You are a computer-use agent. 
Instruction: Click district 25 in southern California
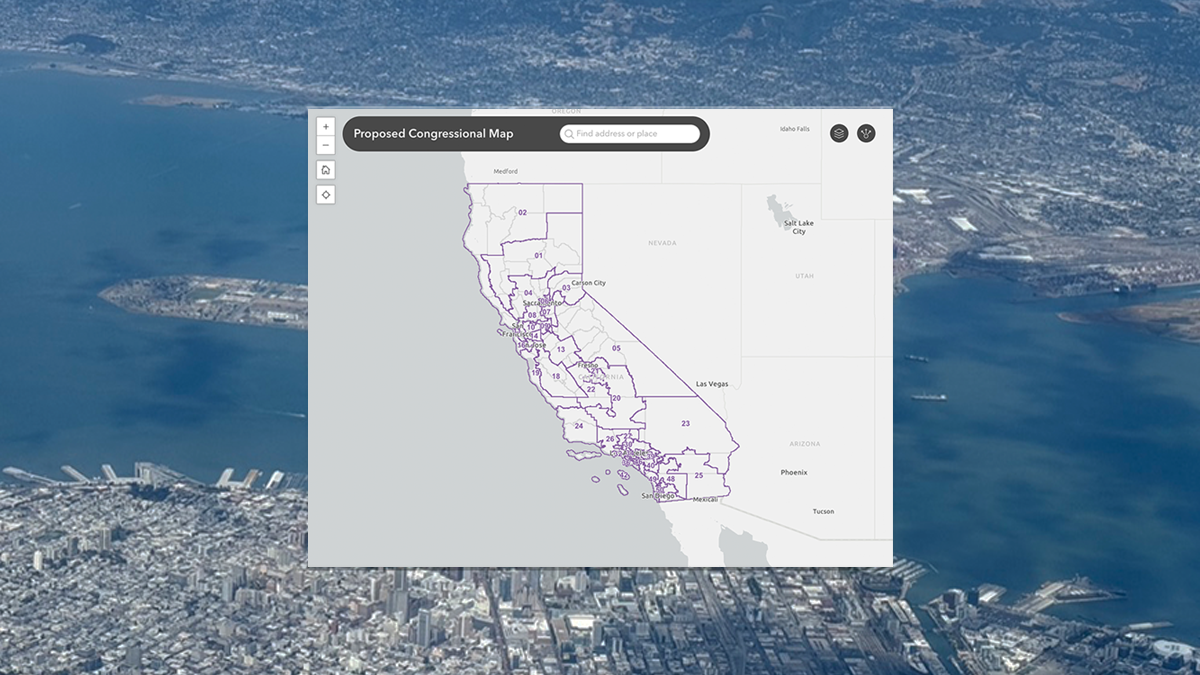coord(697,475)
